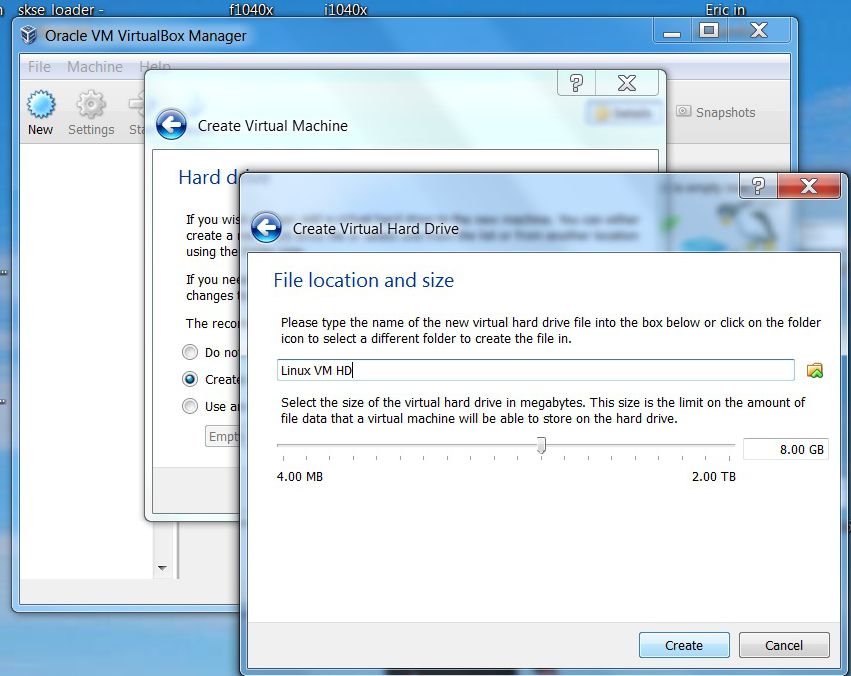Open the 'Empty' existing drive dropdown
The height and width of the screenshot is (676, 851).
(x=222, y=437)
